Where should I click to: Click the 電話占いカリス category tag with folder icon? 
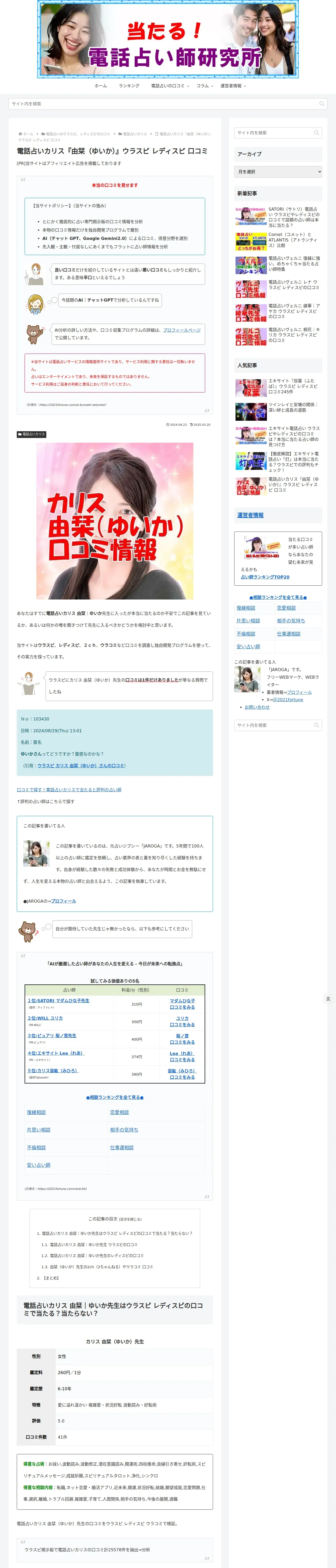tap(31, 434)
